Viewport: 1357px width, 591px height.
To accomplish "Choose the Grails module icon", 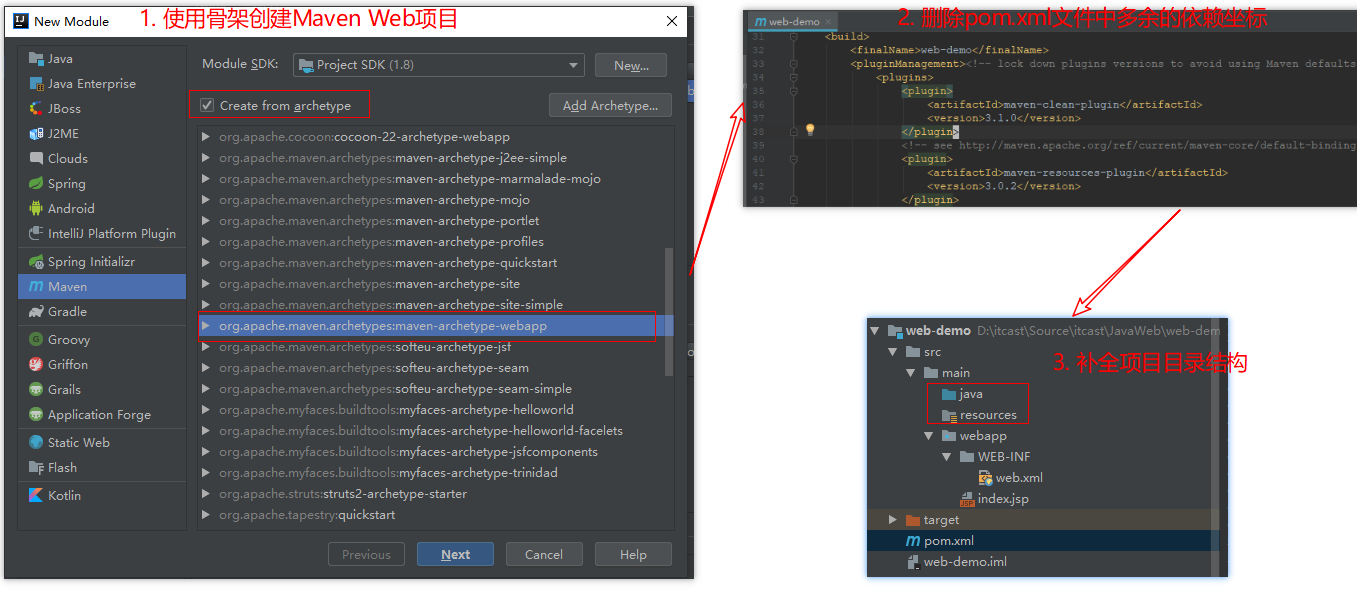I will click(x=37, y=390).
